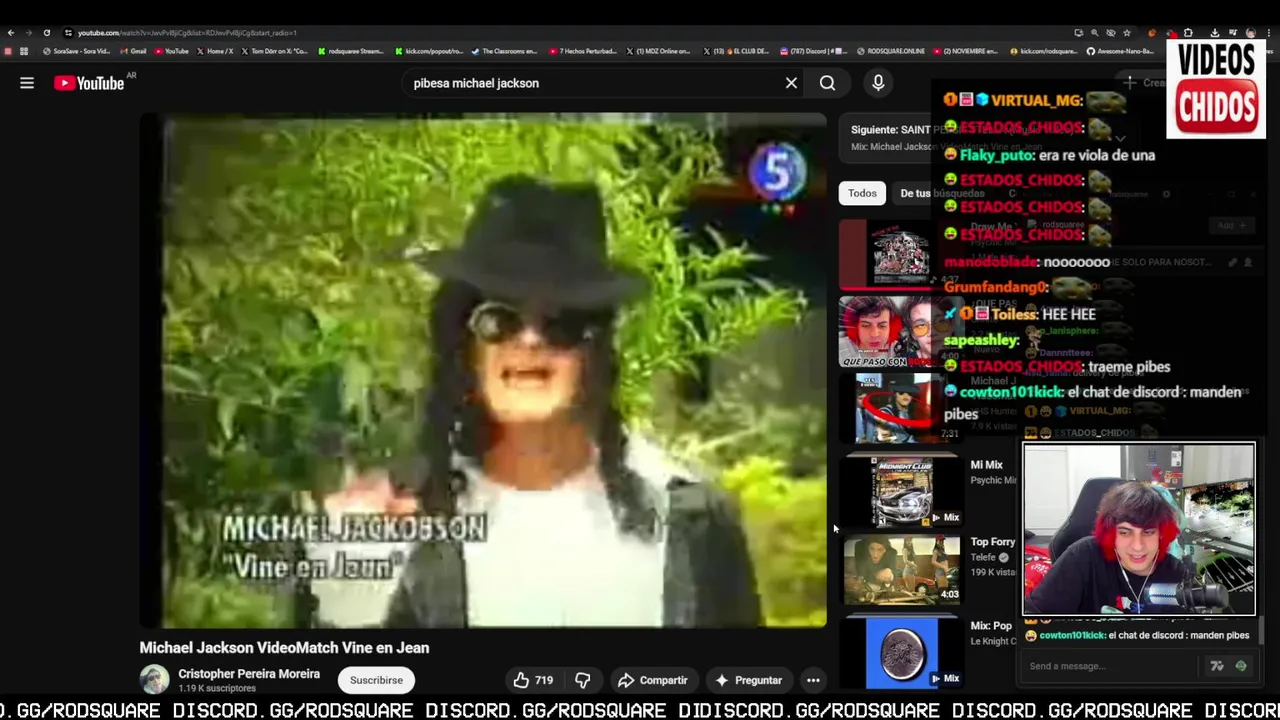This screenshot has width=1280, height=720.
Task: Open Cristopher Pereira Moreira channel name link
Action: click(x=249, y=674)
